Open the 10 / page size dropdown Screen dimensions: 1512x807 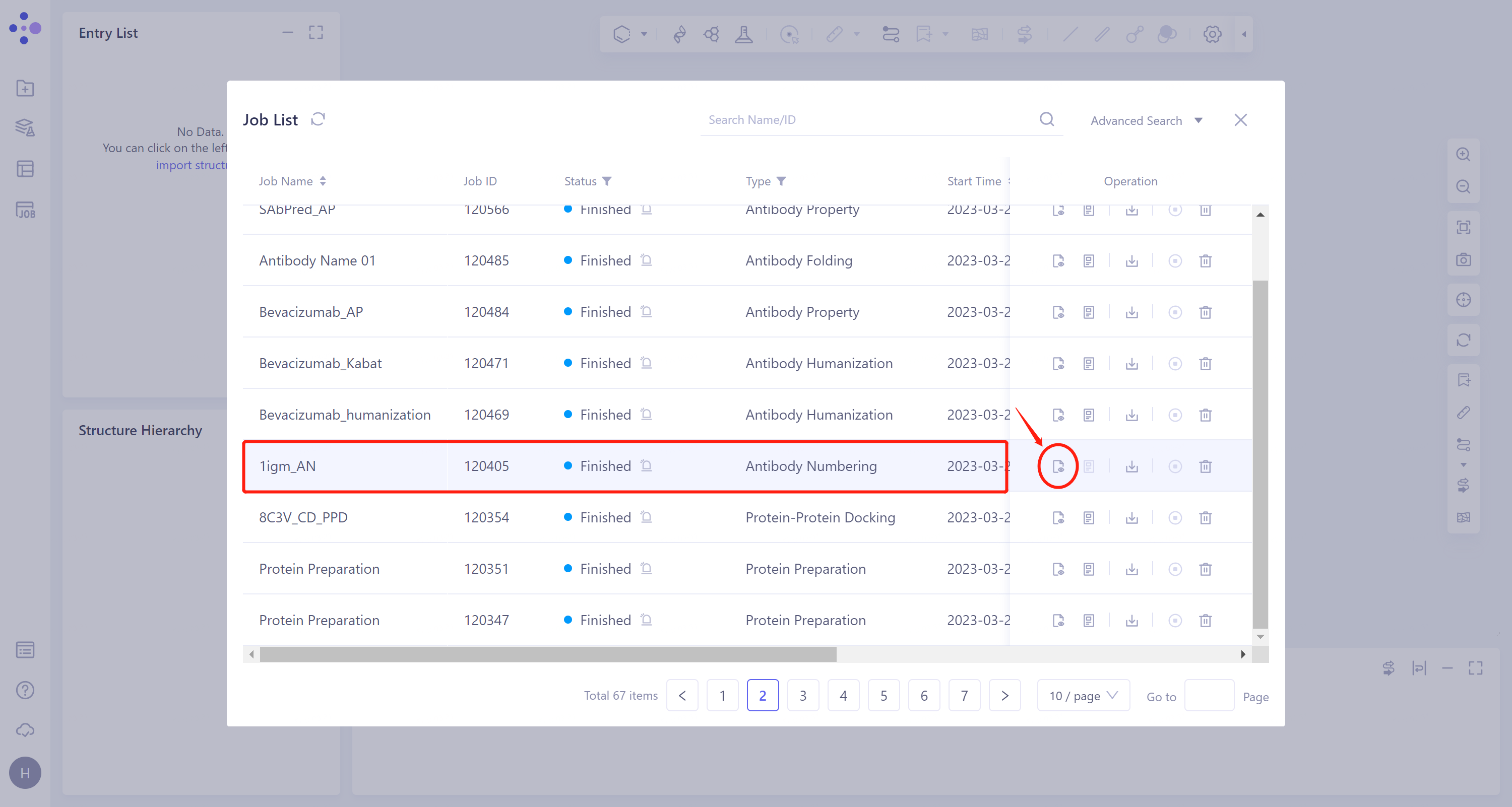click(x=1083, y=696)
